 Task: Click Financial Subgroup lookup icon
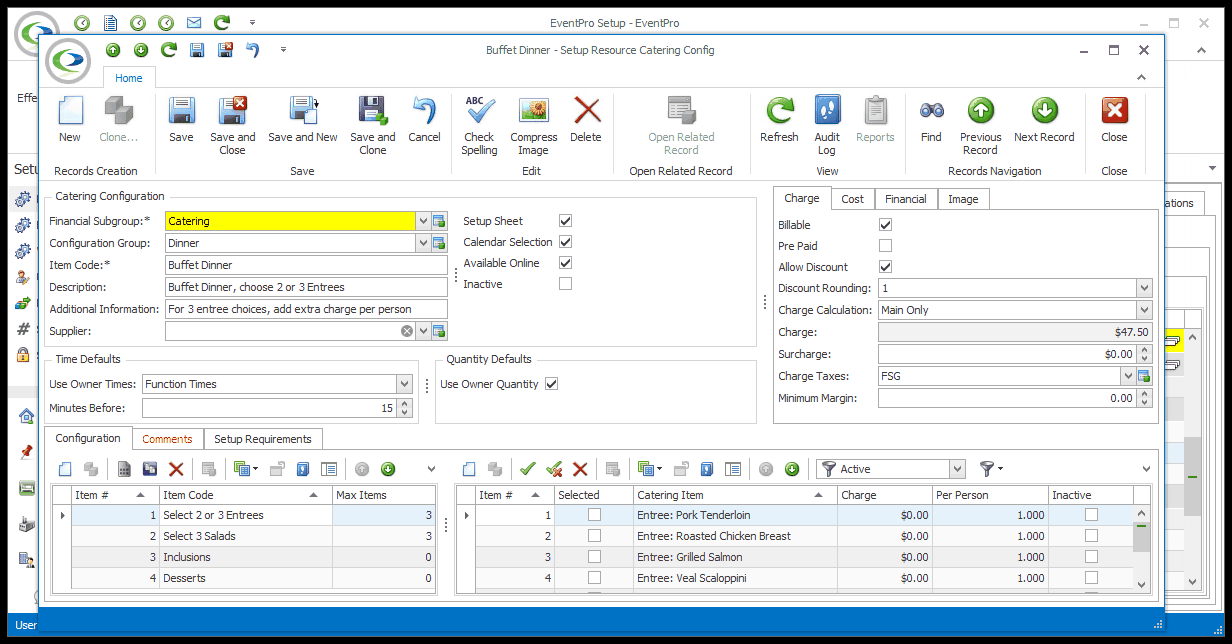click(x=439, y=221)
